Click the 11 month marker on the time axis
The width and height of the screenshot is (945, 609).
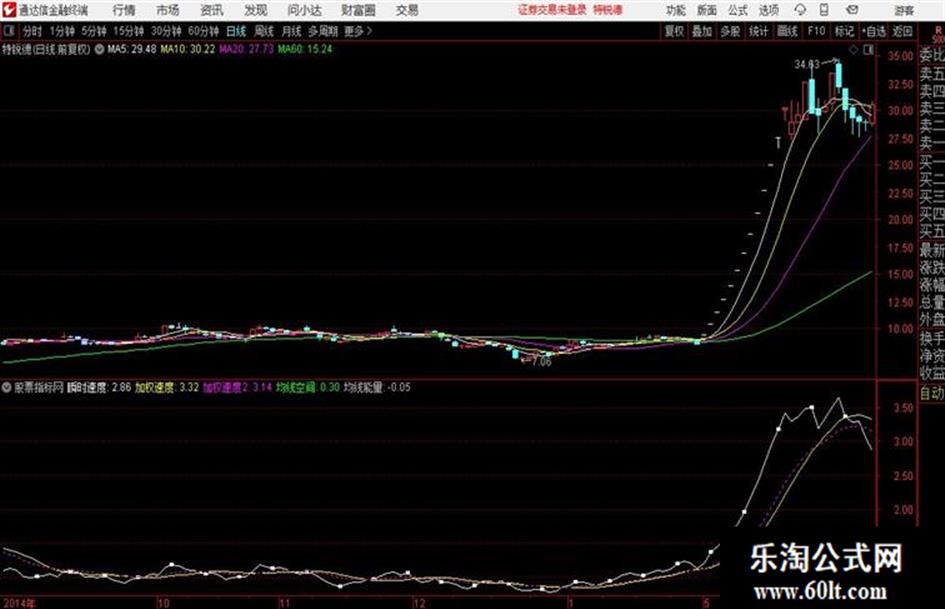pos(284,603)
